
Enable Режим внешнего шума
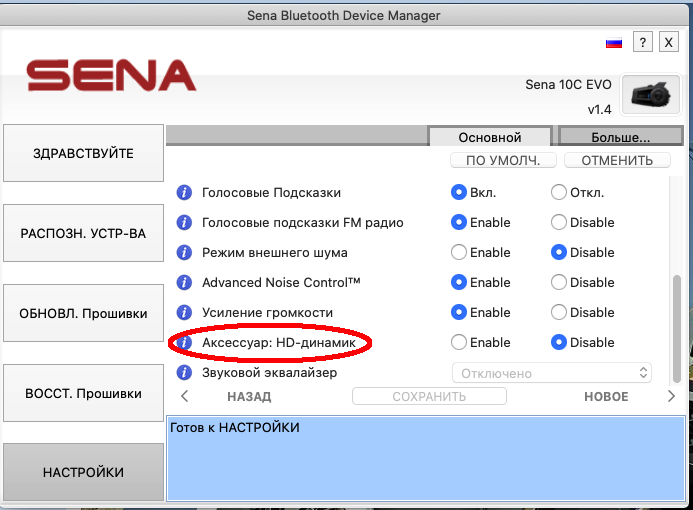pyautogui.click(x=459, y=252)
